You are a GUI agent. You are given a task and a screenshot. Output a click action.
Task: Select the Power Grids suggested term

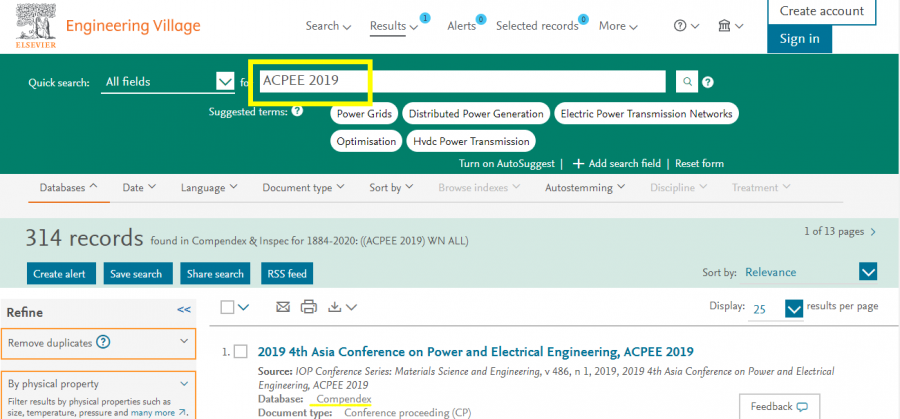click(364, 114)
